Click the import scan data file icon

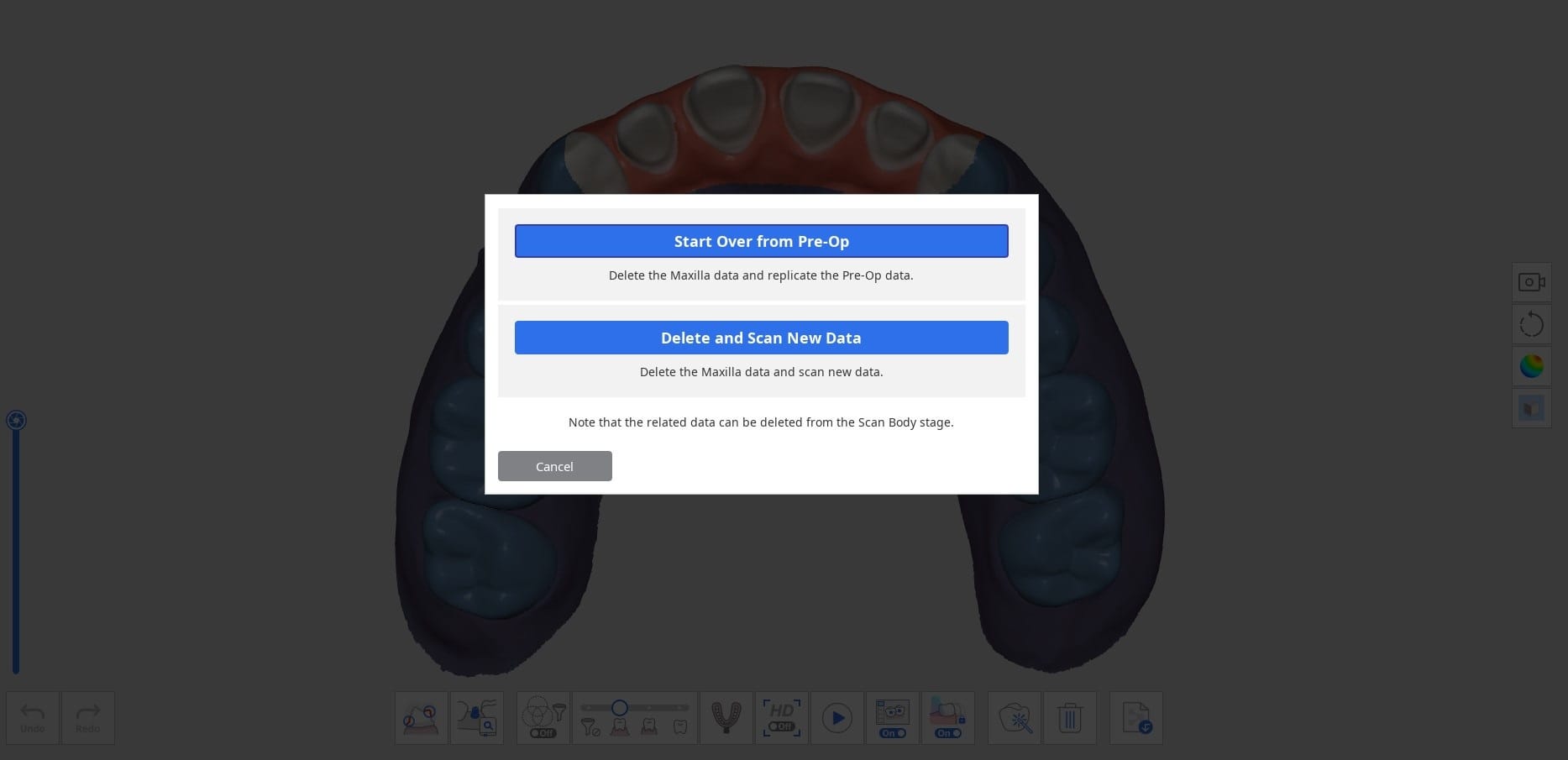click(x=1136, y=717)
